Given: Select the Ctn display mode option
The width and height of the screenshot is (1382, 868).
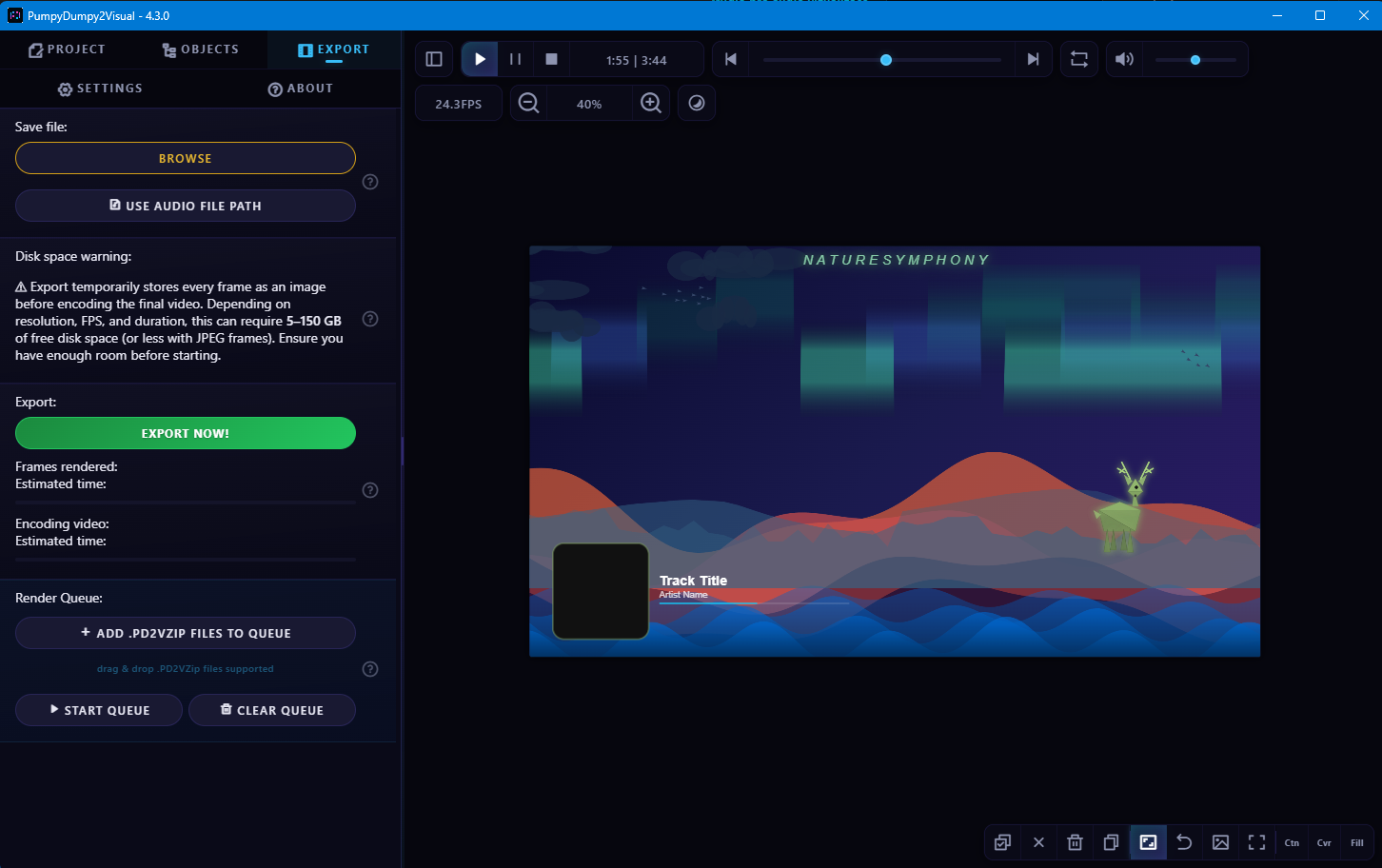Looking at the screenshot, I should [x=1292, y=842].
